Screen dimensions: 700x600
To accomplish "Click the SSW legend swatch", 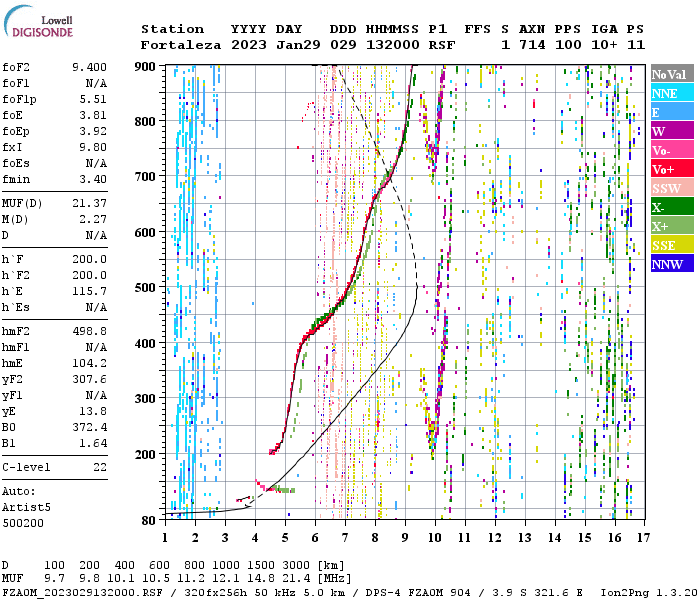I will tap(672, 188).
